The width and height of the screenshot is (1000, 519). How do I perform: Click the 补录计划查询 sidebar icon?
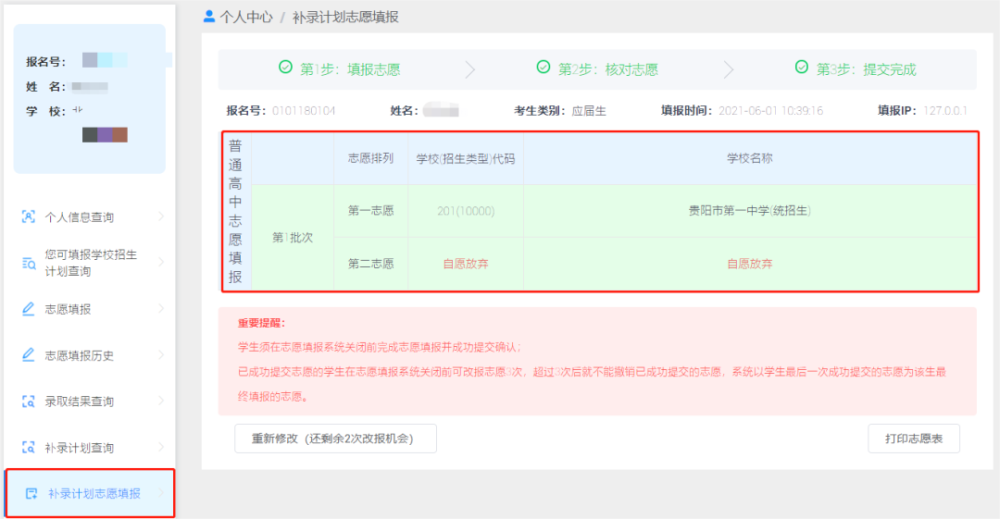pos(29,447)
